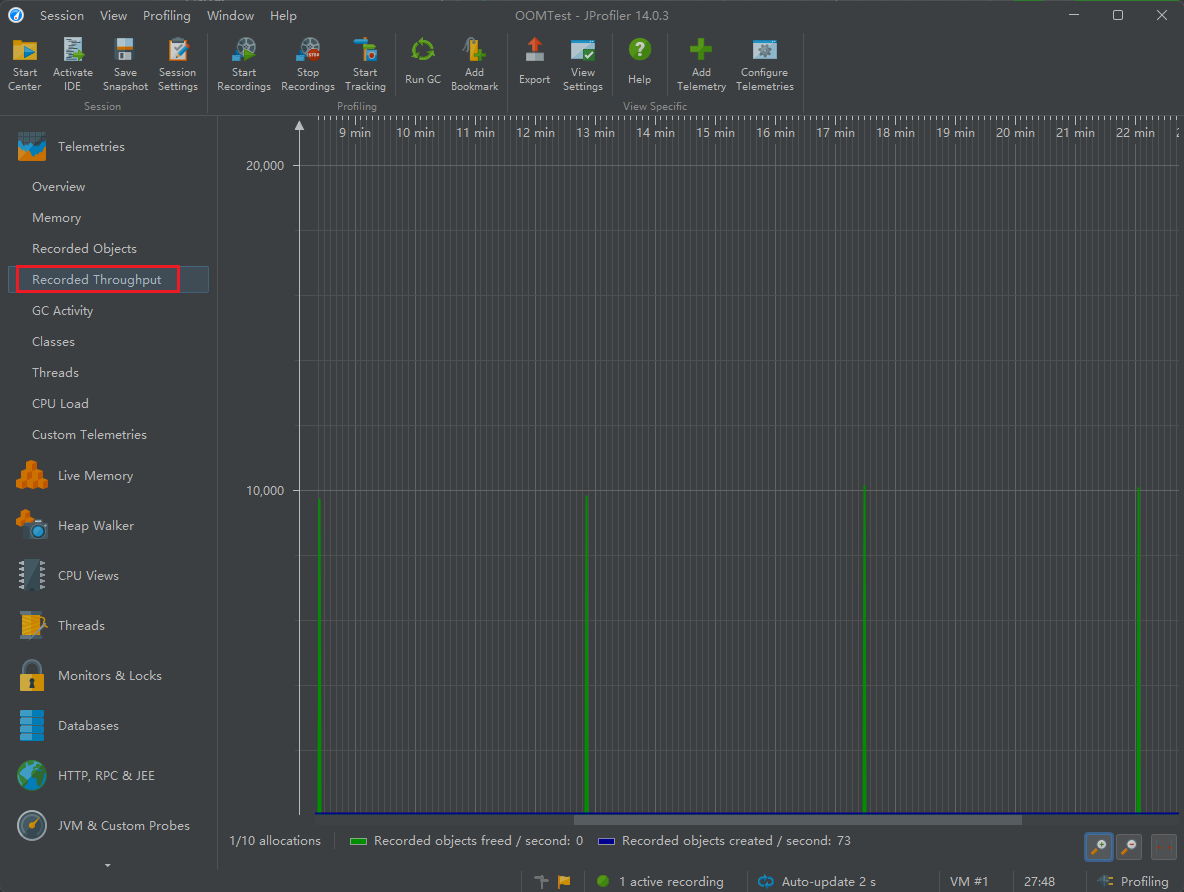Click the green Recorded objects freed legend swatch
This screenshot has width=1184, height=892.
pyautogui.click(x=359, y=841)
